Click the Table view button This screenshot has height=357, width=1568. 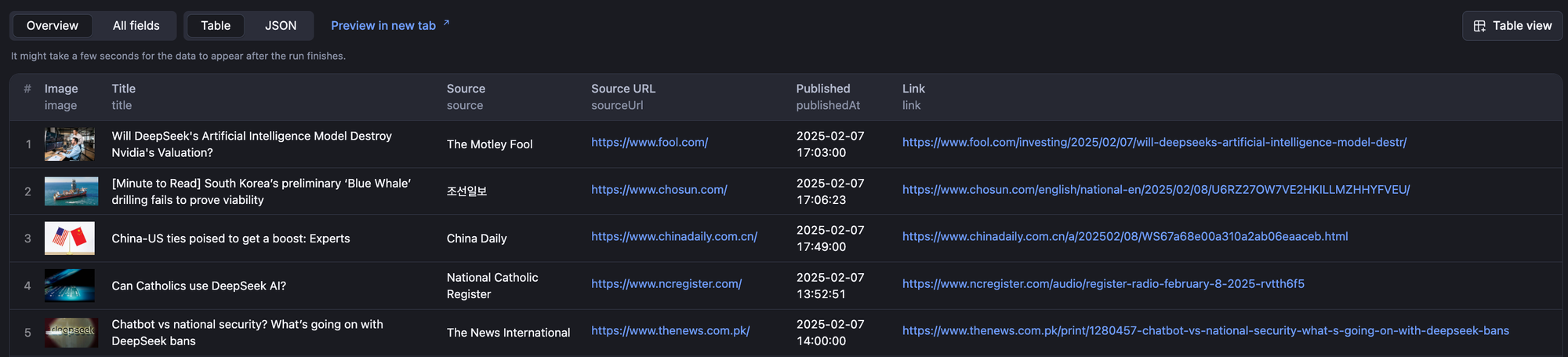coord(1512,26)
